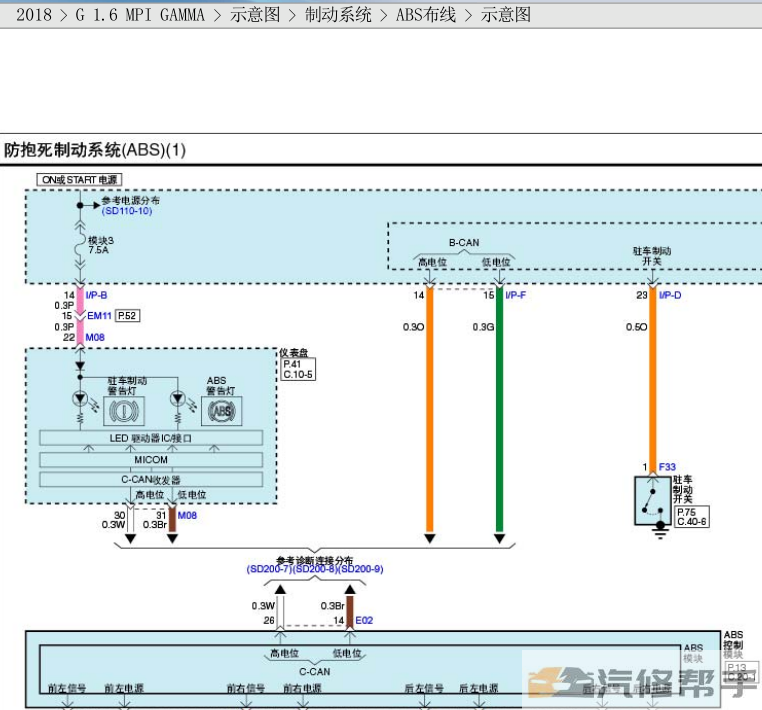Click the P.75 C.40-6 reference box
This screenshot has width=762, height=710.
coord(692,517)
